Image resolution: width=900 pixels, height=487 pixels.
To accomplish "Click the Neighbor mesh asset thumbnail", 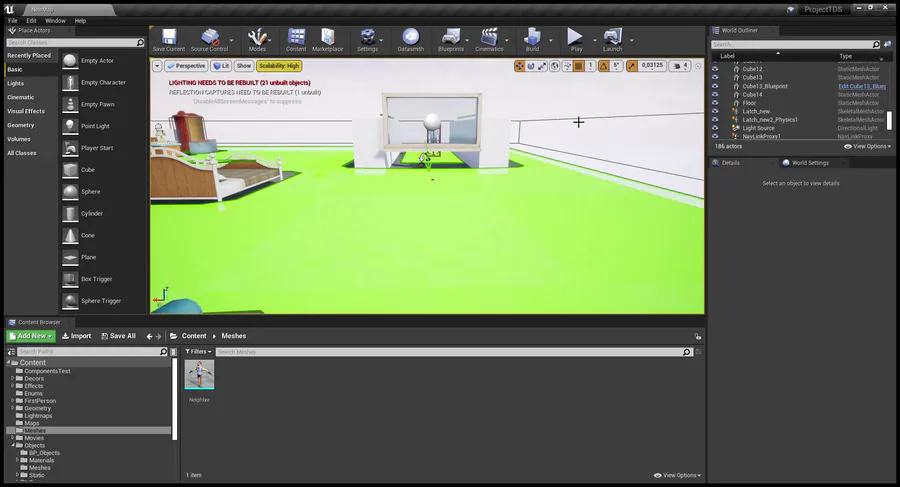I will point(199,374).
